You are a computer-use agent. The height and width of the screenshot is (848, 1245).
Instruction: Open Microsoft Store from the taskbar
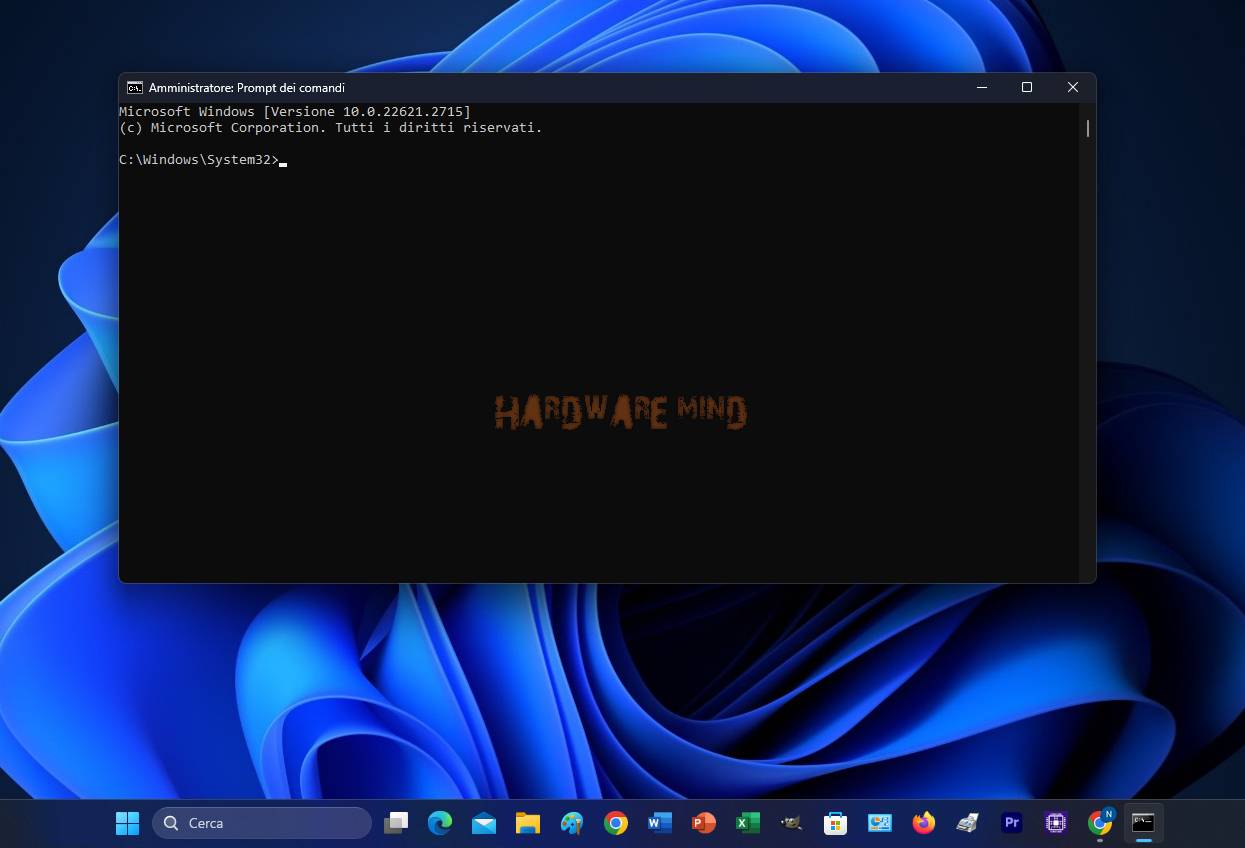pyautogui.click(x=836, y=823)
